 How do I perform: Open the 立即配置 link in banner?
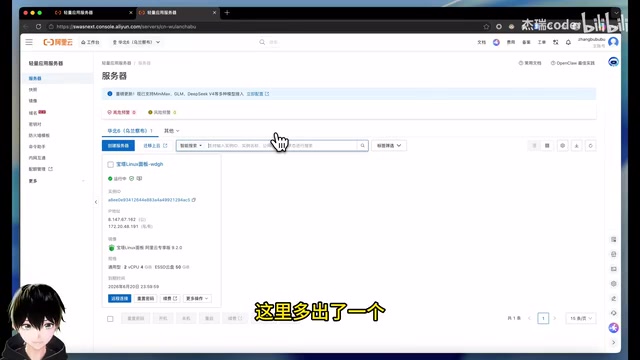point(258,94)
